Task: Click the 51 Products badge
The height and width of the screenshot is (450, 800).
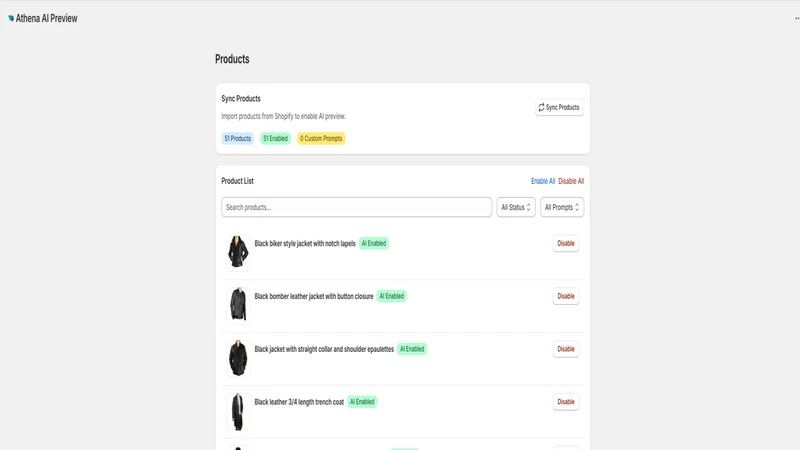Action: pos(237,138)
